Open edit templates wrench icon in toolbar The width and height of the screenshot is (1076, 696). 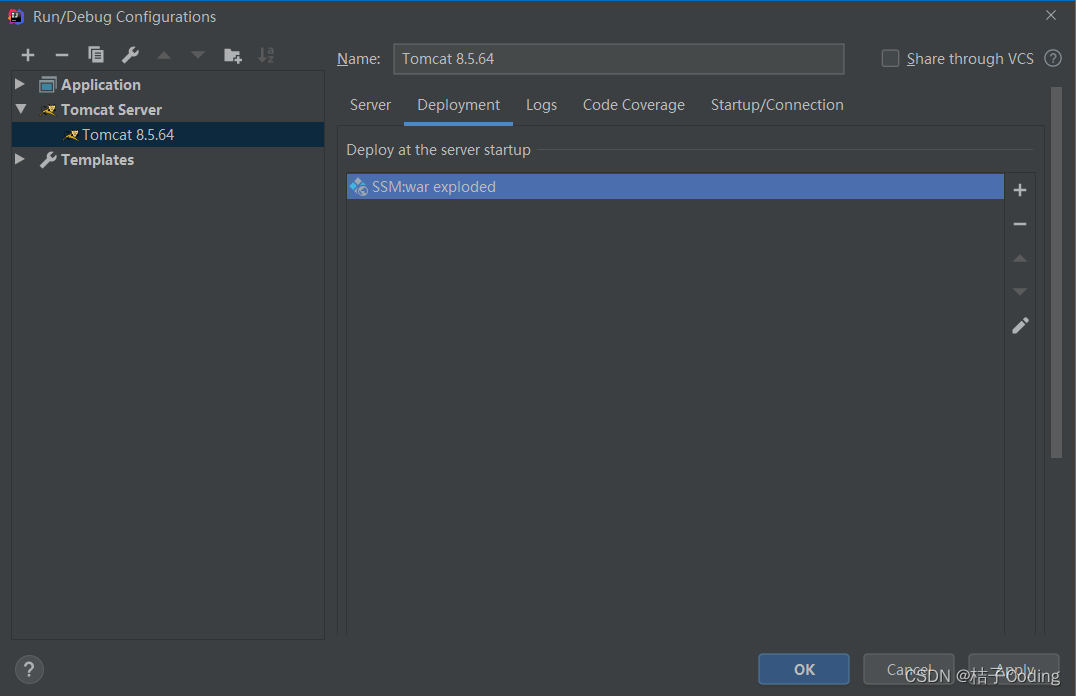130,55
